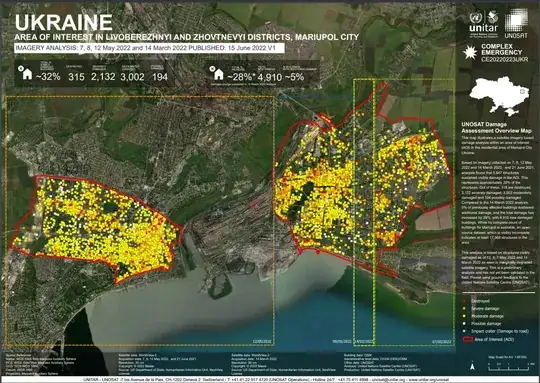Click the 3,002 moderately damaged count
Image resolution: width=540 pixels, height=383 pixels.
point(132,76)
